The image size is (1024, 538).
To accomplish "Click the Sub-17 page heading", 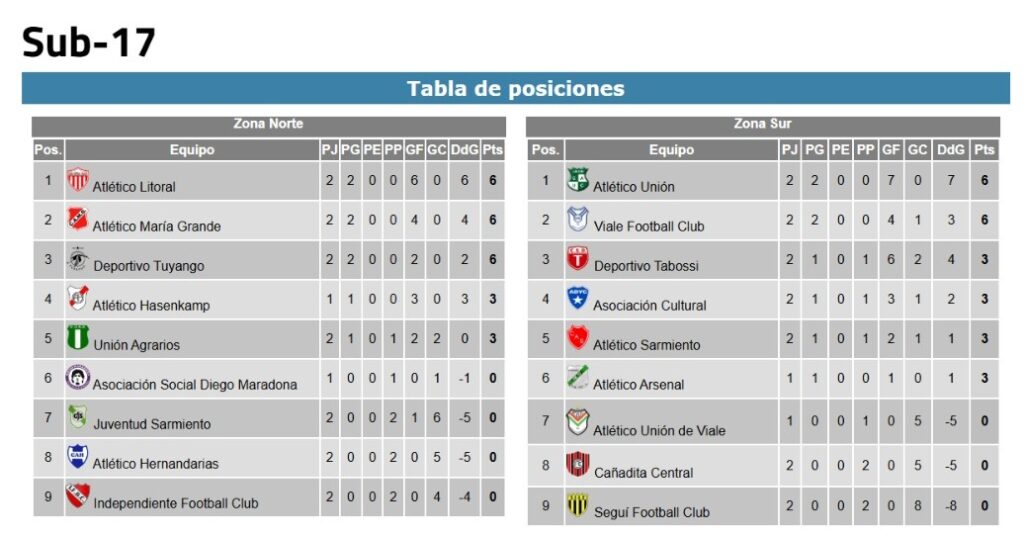I will click(89, 42).
